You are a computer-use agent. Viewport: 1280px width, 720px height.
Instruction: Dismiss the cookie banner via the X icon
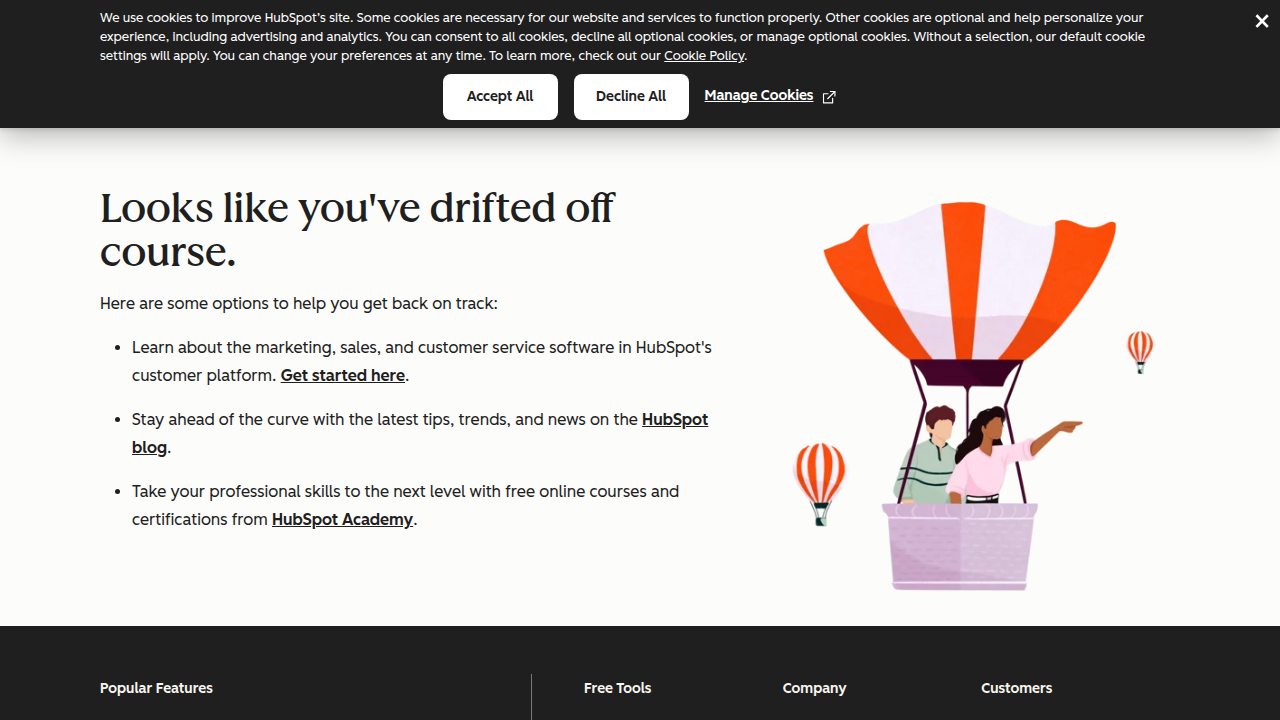click(1261, 21)
